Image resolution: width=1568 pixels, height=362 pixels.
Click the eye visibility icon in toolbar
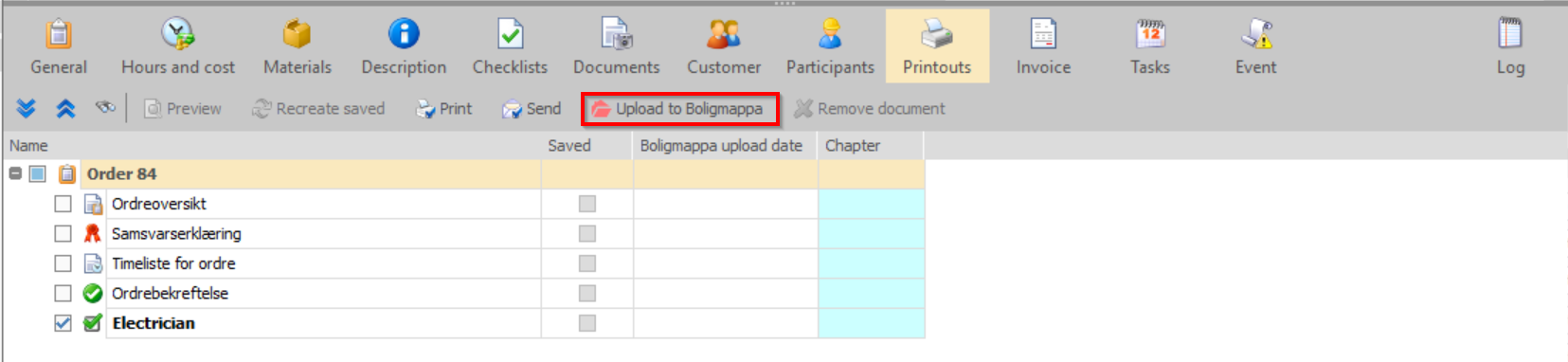click(x=105, y=108)
